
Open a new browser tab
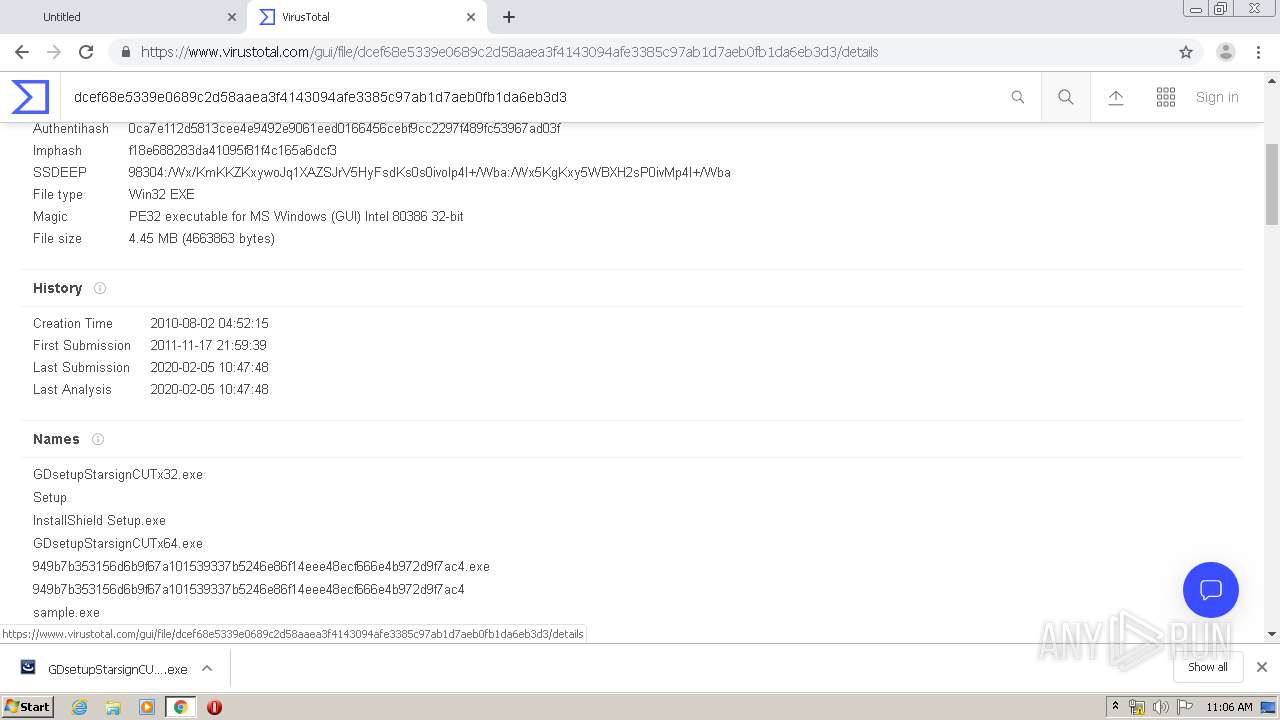(509, 17)
